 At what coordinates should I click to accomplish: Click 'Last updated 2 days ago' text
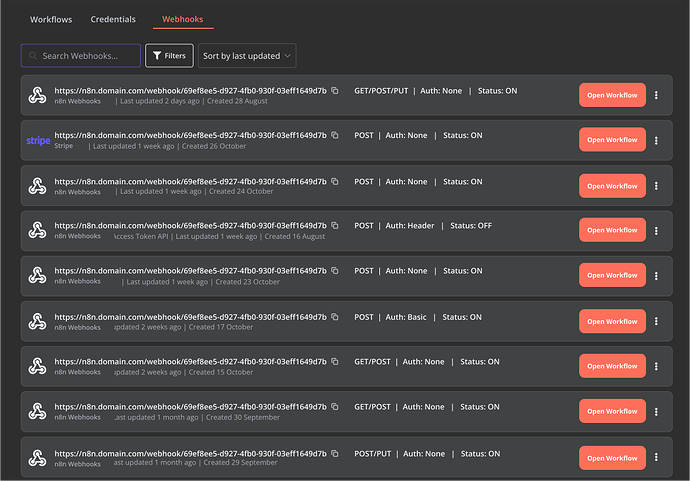click(x=160, y=101)
